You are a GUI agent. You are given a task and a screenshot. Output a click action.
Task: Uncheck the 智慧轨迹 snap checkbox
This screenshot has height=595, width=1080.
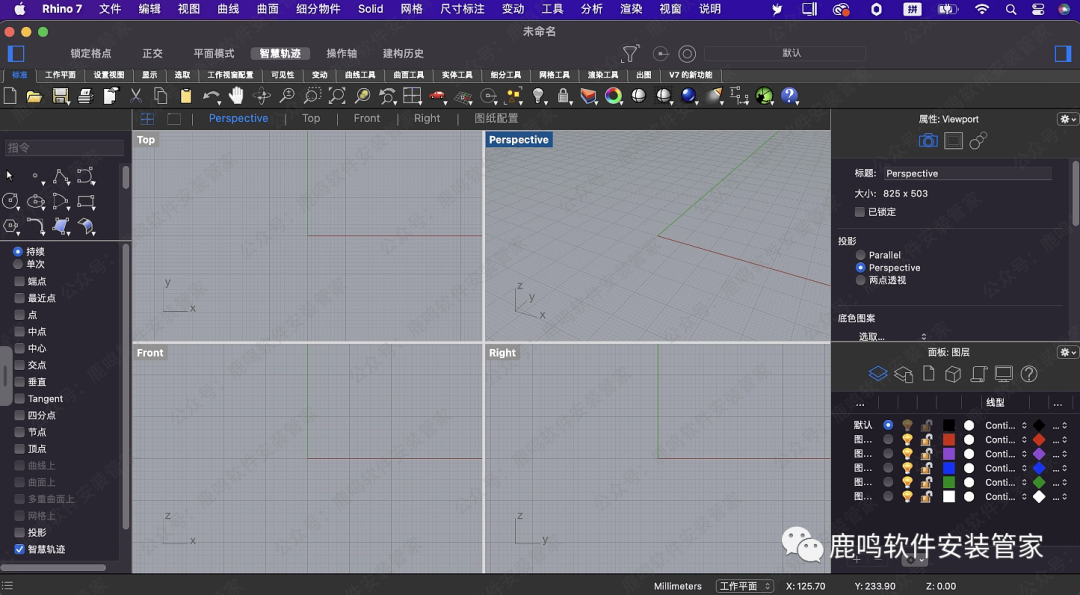[x=19, y=550]
